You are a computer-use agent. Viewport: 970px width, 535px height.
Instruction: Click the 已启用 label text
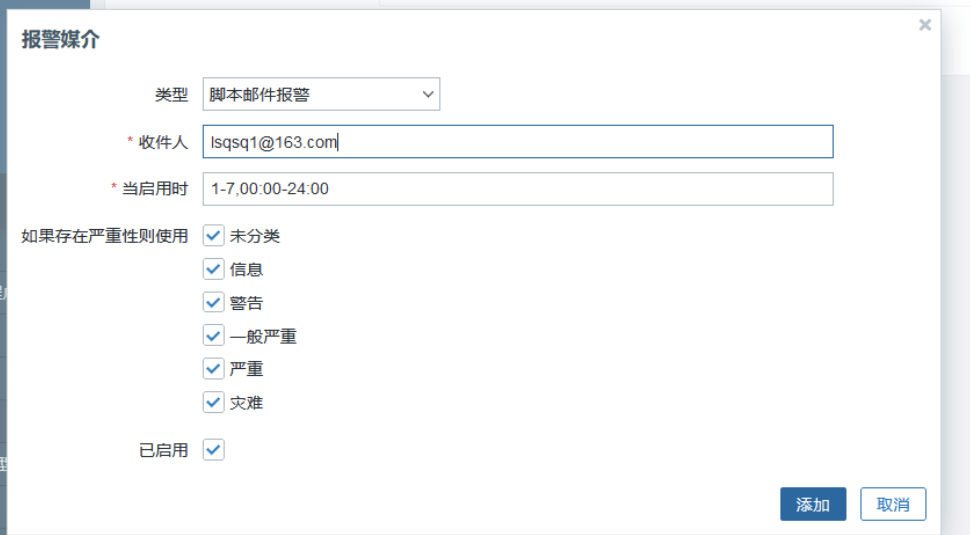[x=163, y=450]
